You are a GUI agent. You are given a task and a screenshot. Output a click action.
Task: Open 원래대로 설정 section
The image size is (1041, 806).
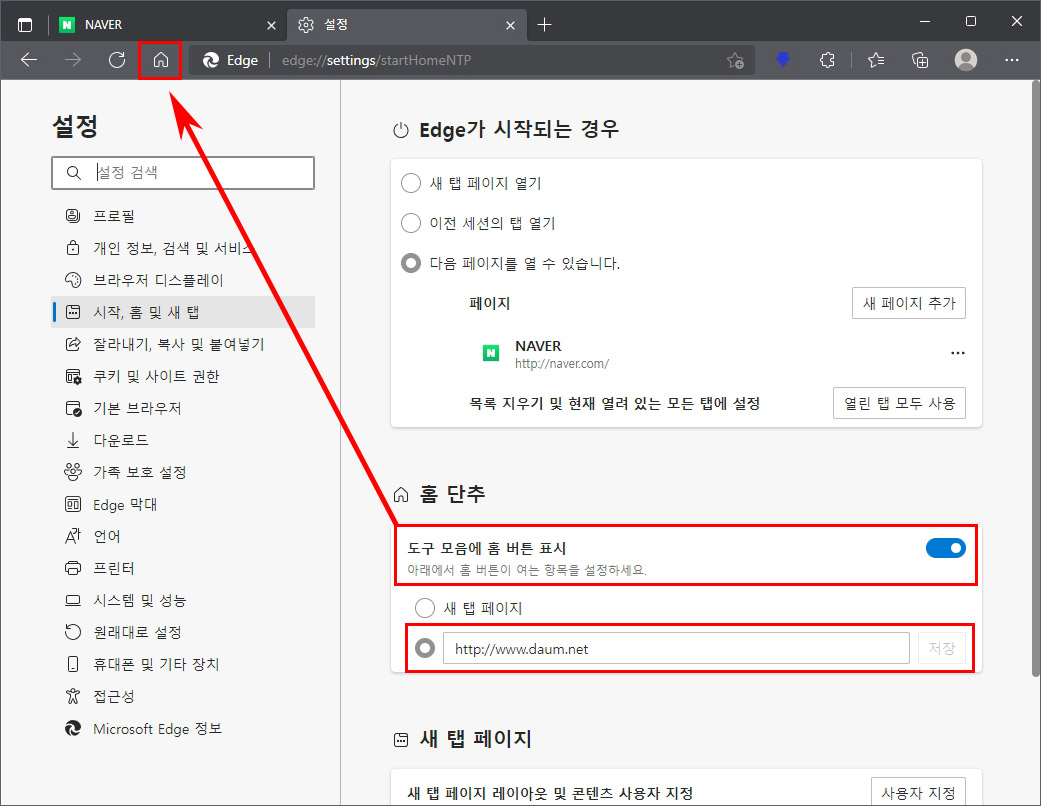point(150,631)
